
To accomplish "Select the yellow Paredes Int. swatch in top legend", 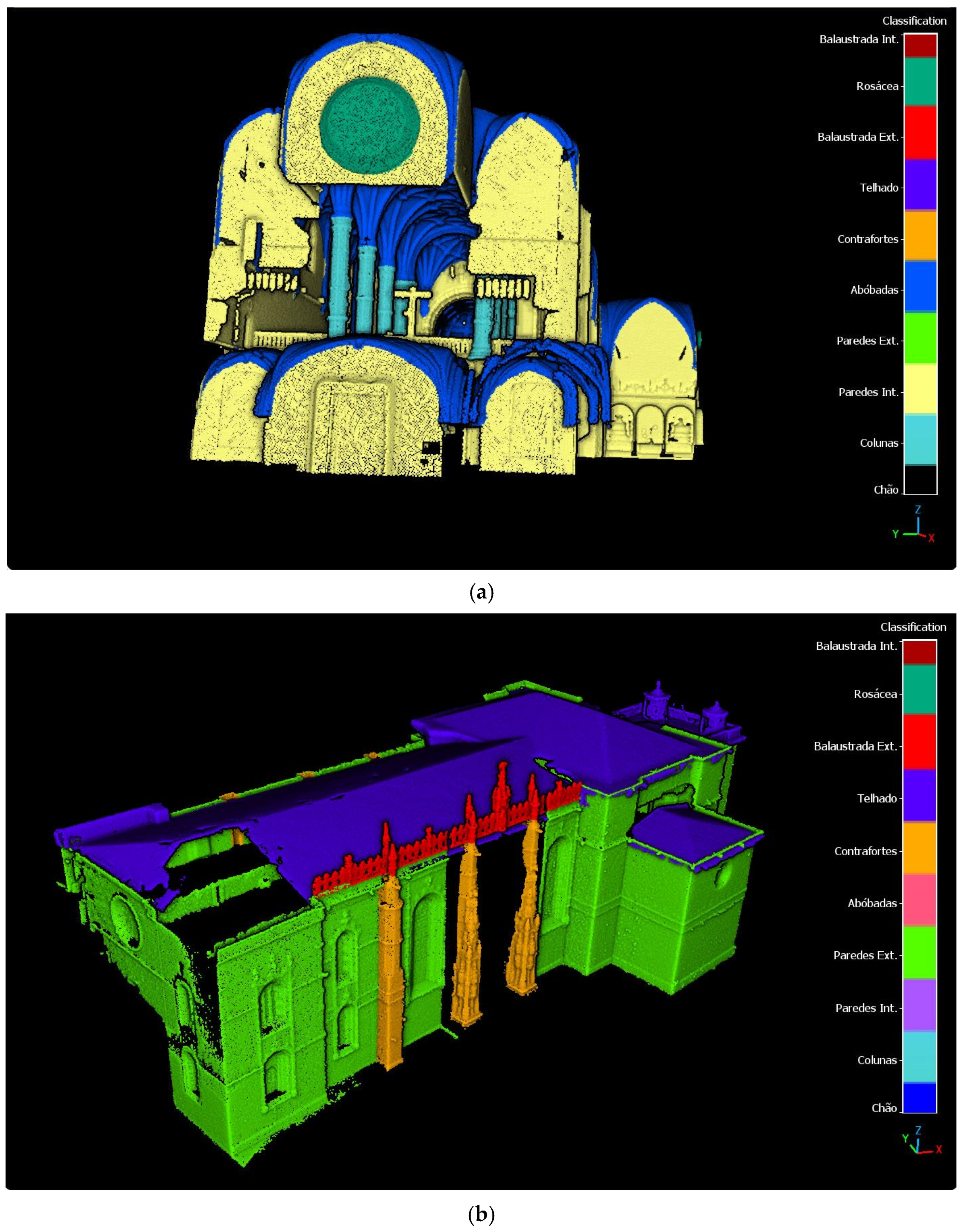I will (x=920, y=389).
